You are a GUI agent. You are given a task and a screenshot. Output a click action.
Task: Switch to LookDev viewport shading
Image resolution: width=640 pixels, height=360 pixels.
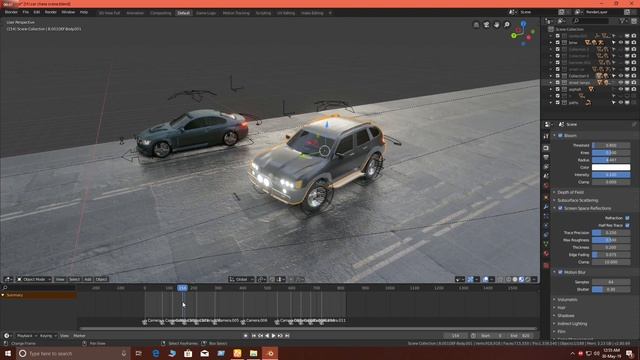(x=521, y=279)
